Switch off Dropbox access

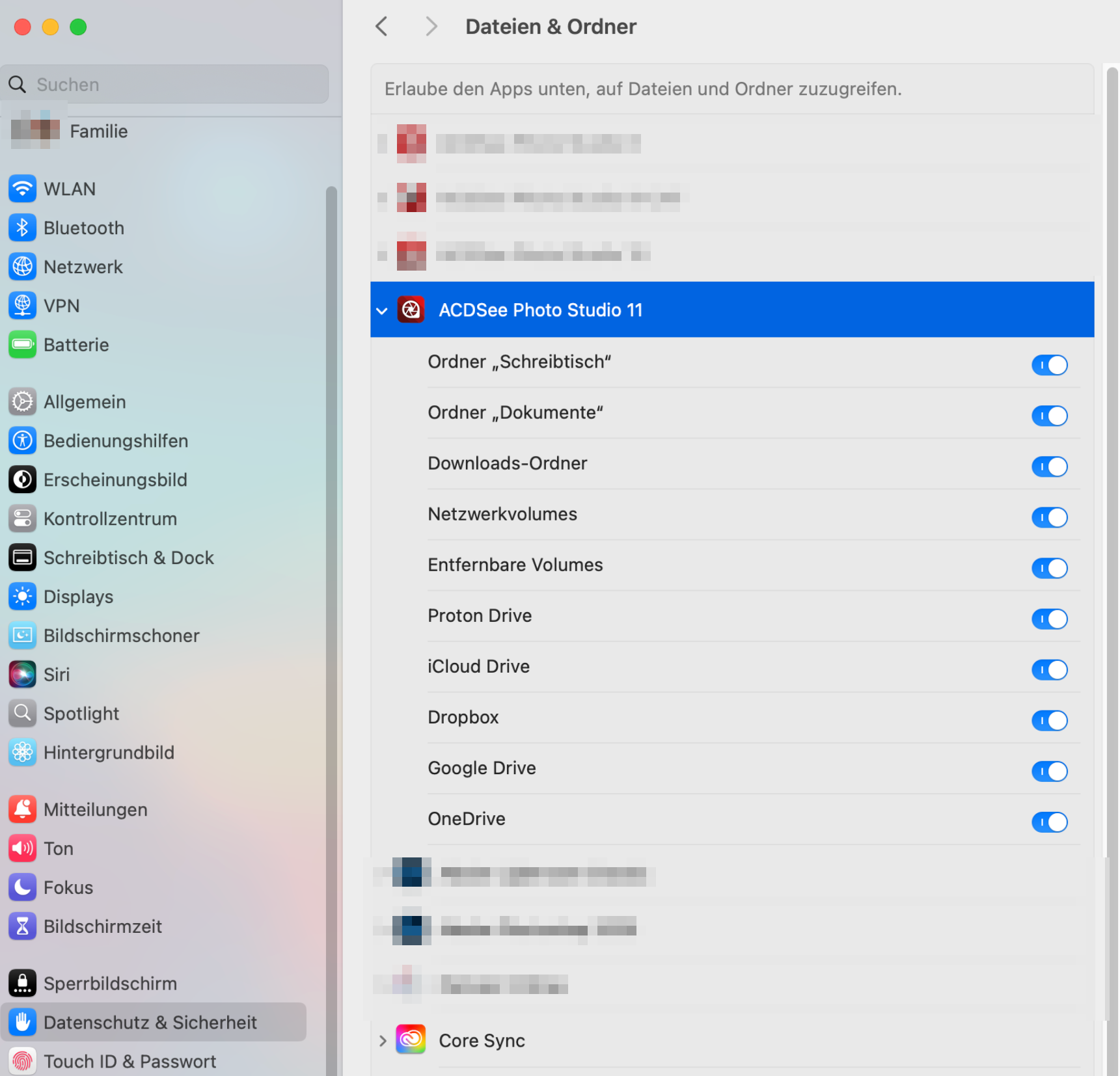[x=1049, y=720]
